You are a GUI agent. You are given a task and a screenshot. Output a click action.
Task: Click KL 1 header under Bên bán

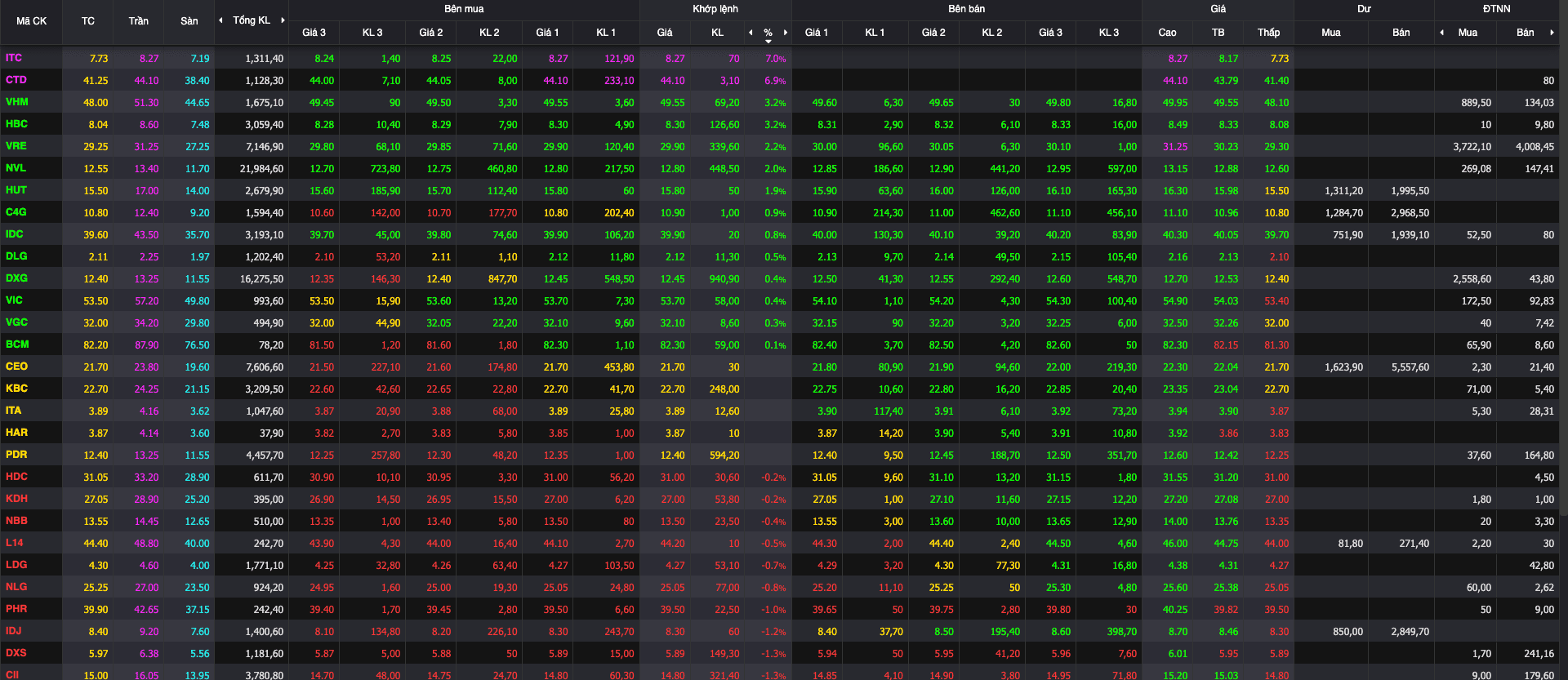875,33
